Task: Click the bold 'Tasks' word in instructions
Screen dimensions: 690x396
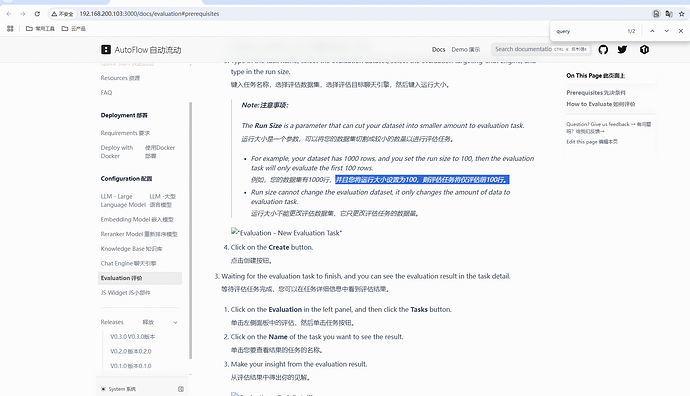Action: (419, 309)
